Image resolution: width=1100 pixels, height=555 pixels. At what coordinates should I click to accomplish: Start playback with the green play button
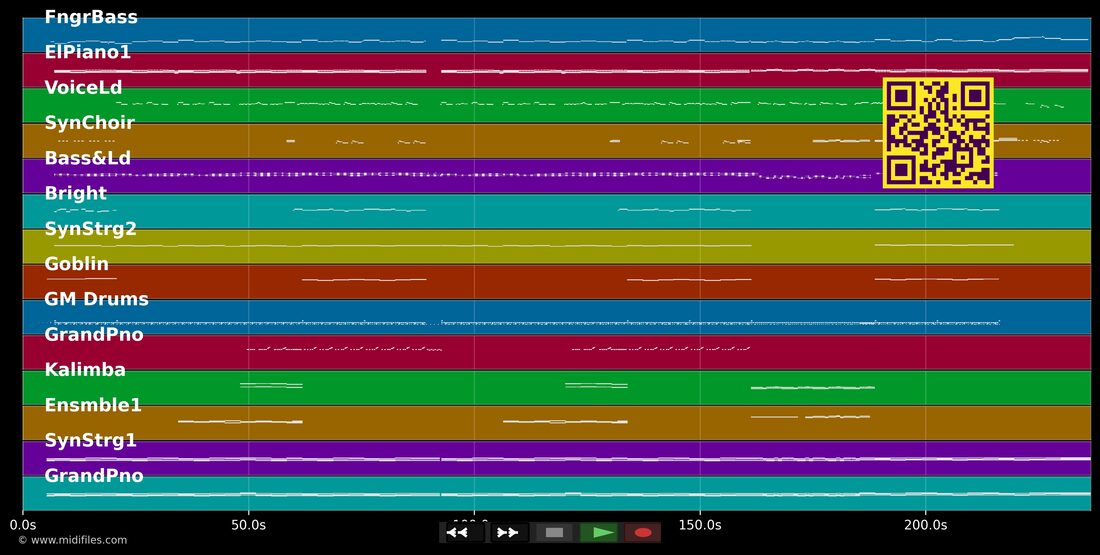pos(599,533)
